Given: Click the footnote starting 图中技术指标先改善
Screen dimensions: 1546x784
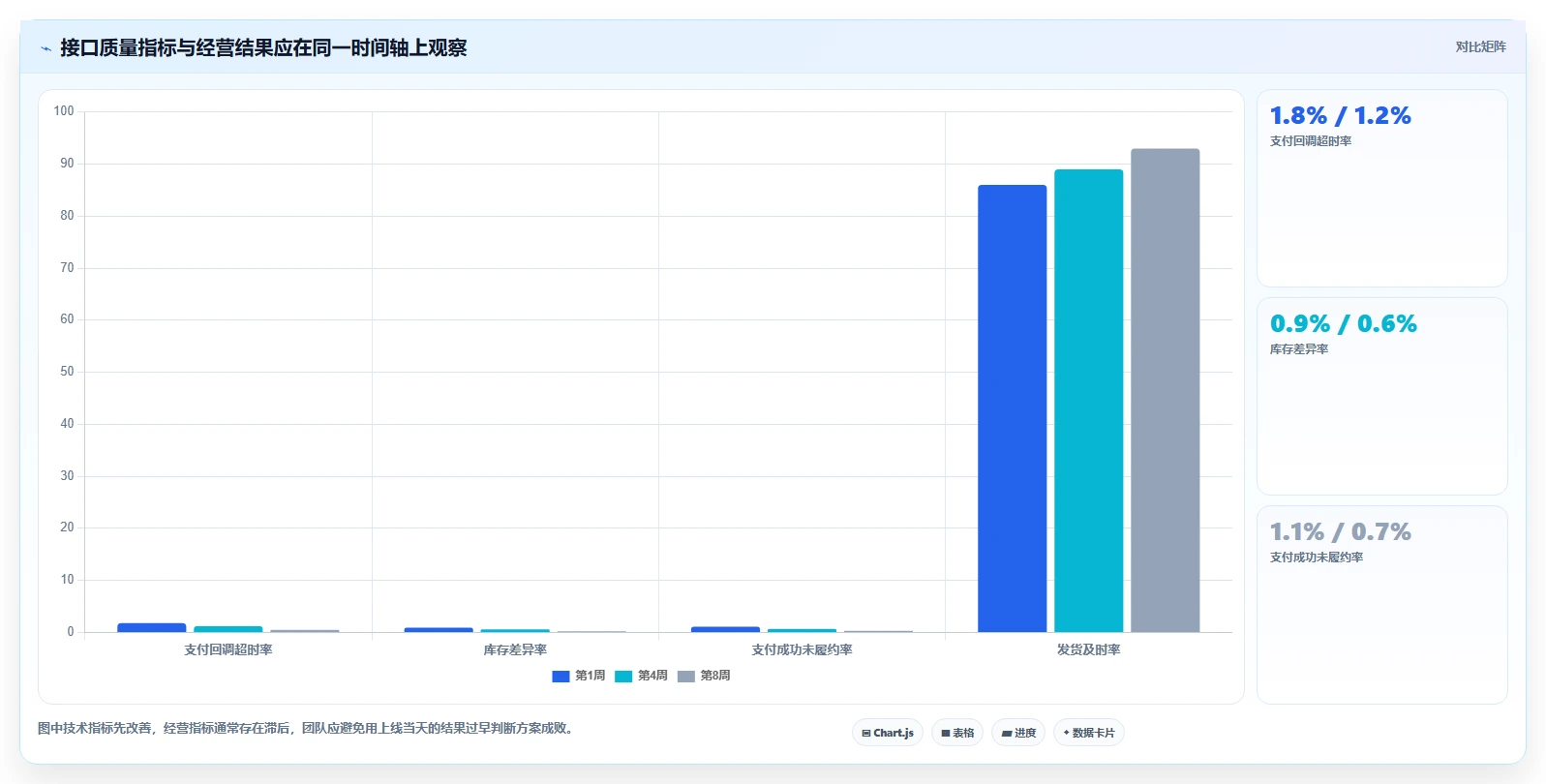Looking at the screenshot, I should tap(308, 728).
